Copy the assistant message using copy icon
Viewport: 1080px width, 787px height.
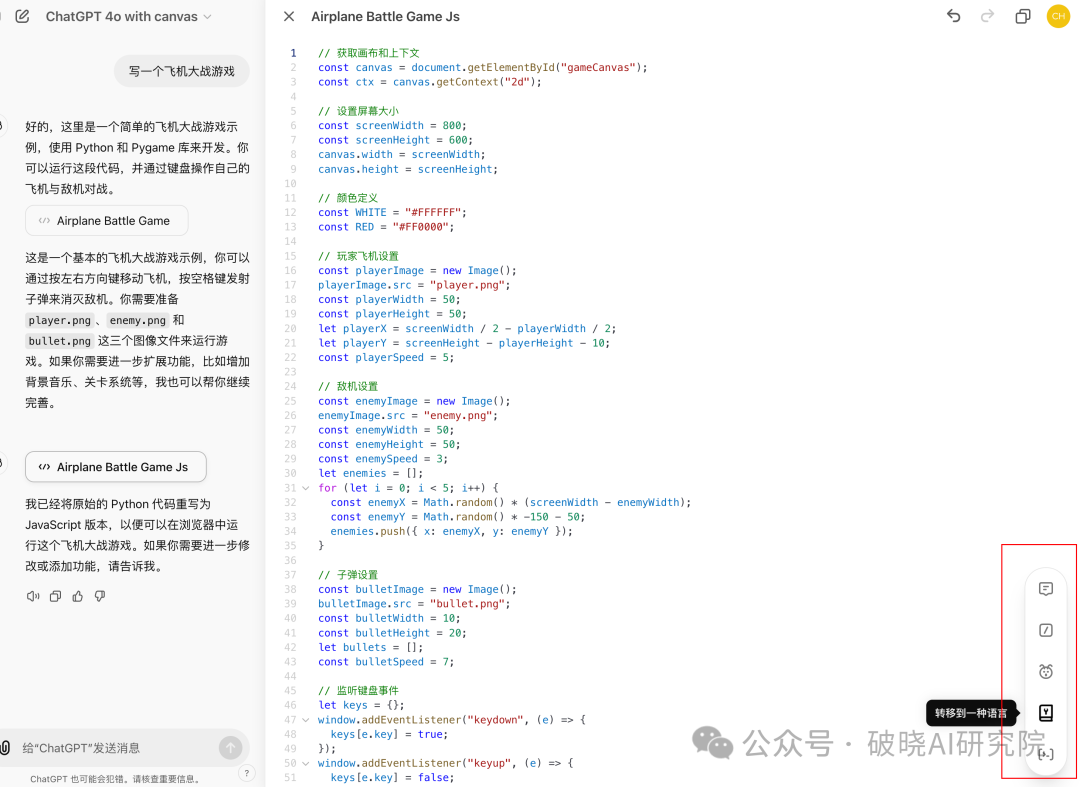tap(55, 595)
